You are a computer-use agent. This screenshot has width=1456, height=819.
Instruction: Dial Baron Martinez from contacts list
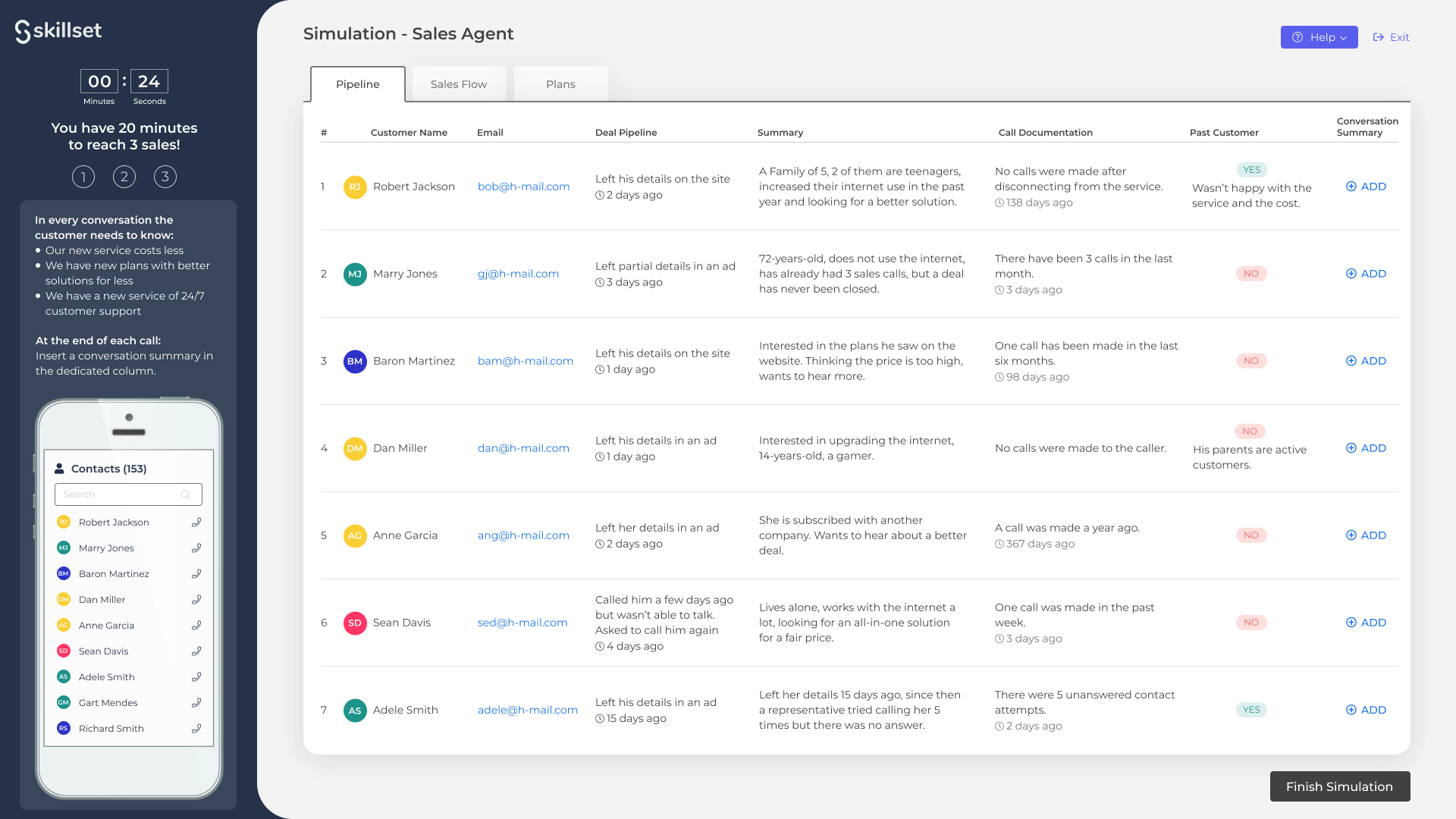click(x=196, y=574)
